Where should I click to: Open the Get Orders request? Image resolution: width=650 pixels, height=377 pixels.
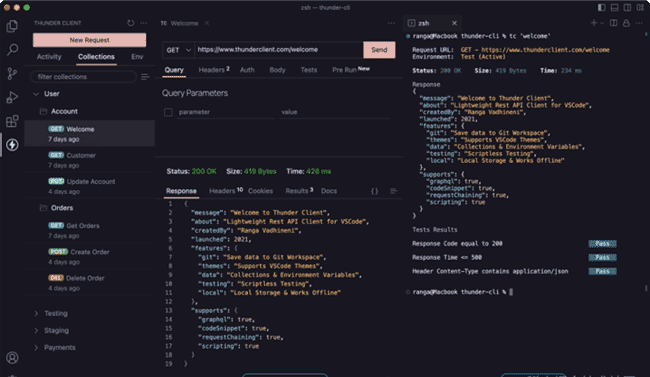coord(90,230)
